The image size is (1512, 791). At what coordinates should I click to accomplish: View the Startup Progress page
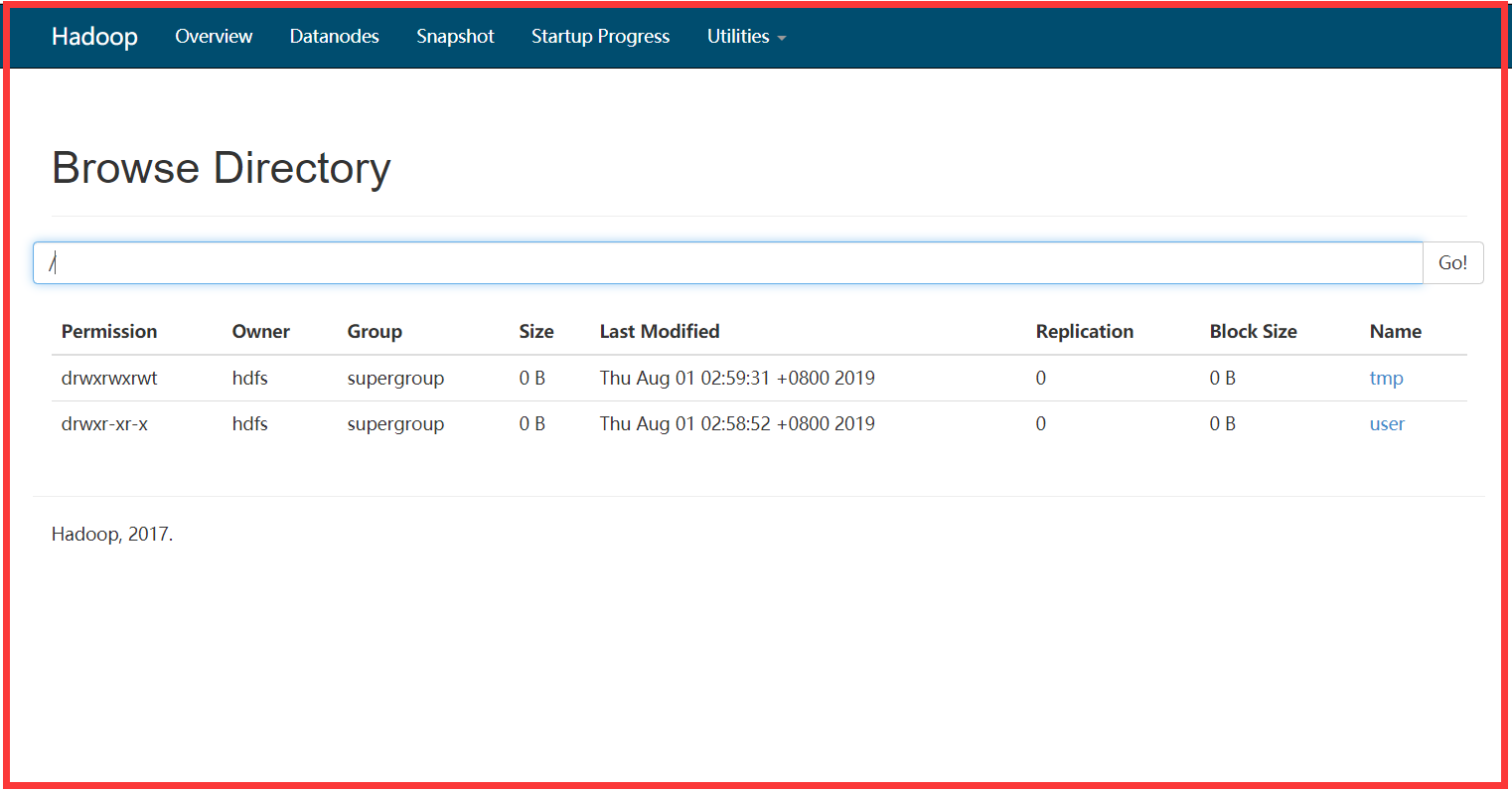pos(601,37)
